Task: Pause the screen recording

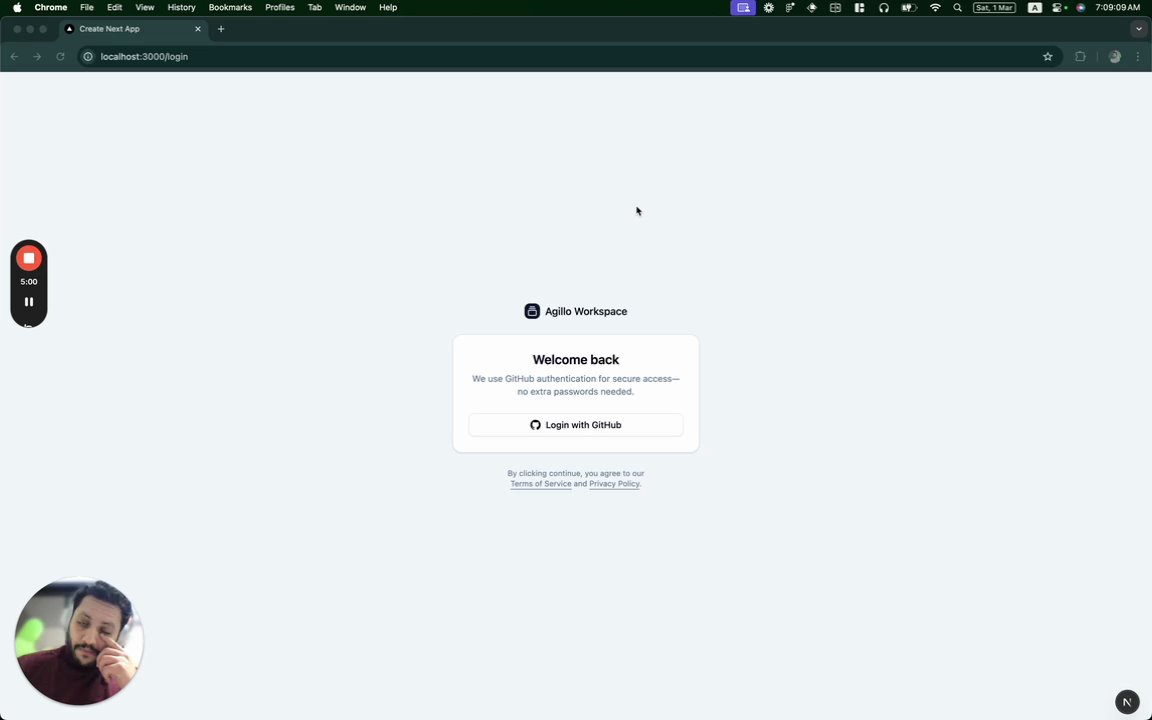Action: click(x=29, y=302)
